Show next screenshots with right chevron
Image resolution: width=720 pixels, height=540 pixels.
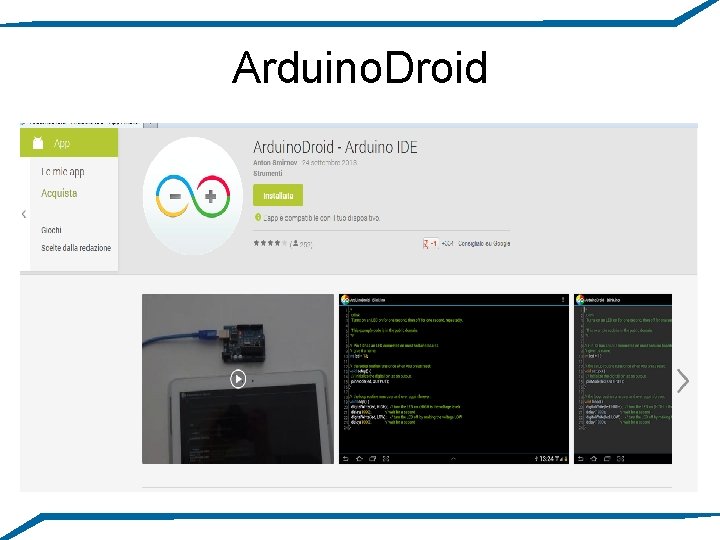683,381
